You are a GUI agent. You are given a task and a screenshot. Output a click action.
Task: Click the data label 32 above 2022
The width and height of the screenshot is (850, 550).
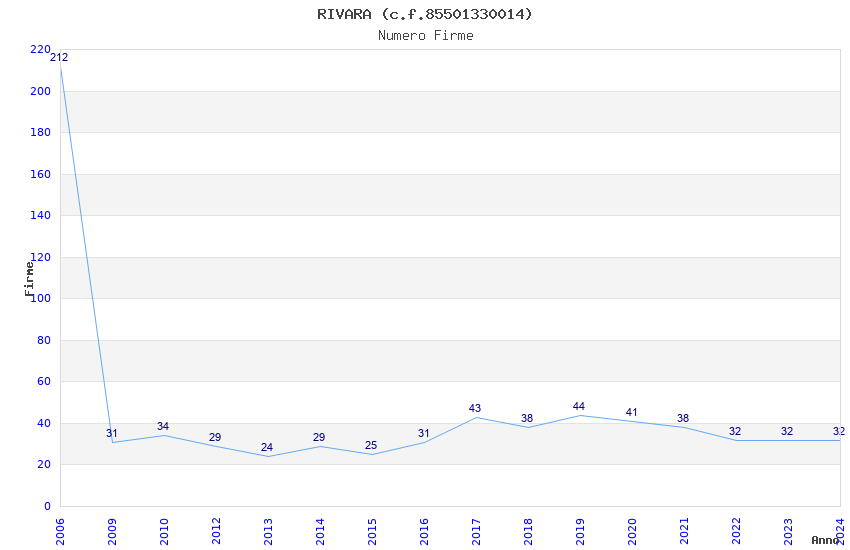coord(735,431)
